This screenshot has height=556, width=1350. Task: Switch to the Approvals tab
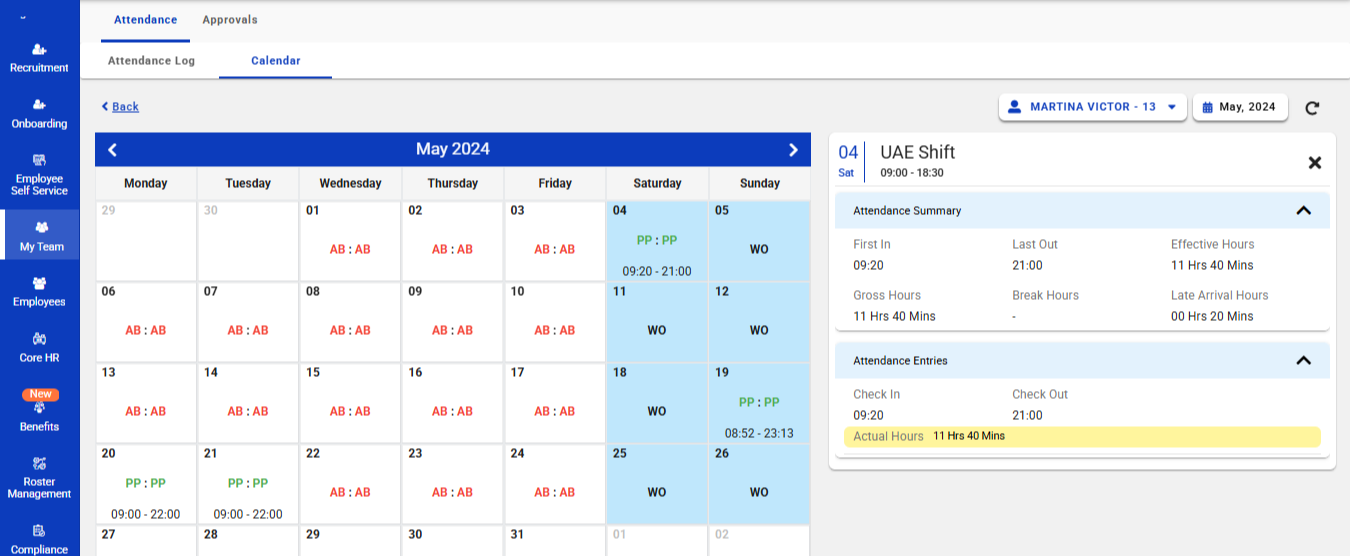(x=229, y=20)
